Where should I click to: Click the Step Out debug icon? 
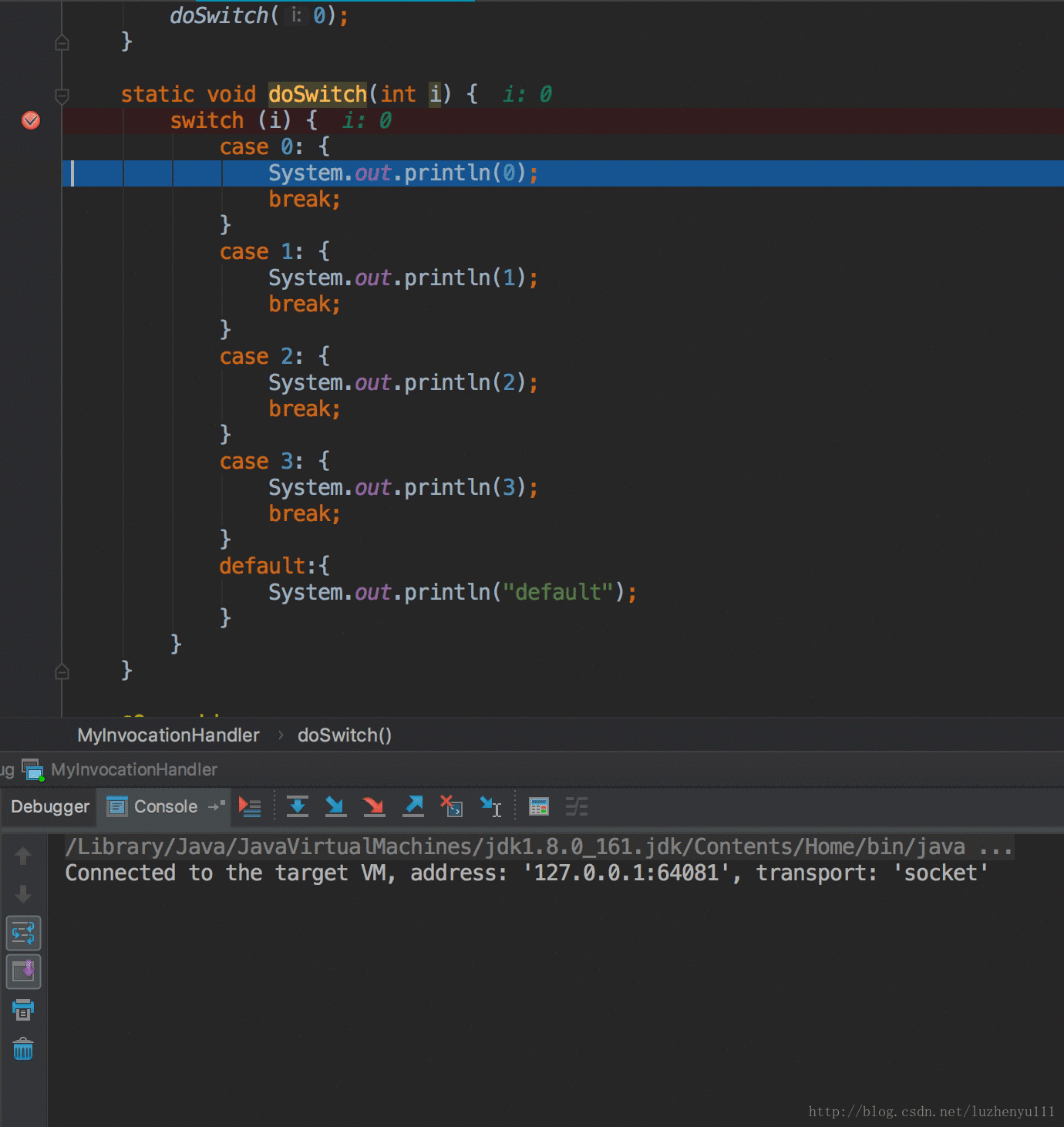[x=413, y=807]
